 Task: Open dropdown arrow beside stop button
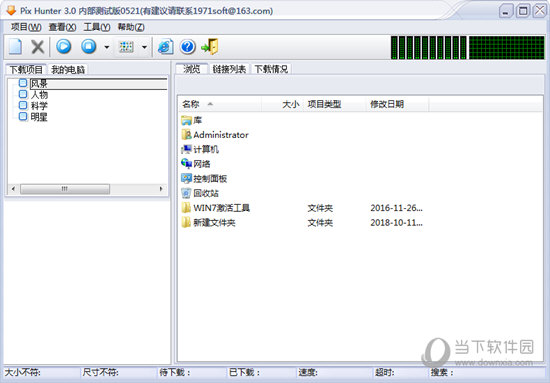click(107, 47)
